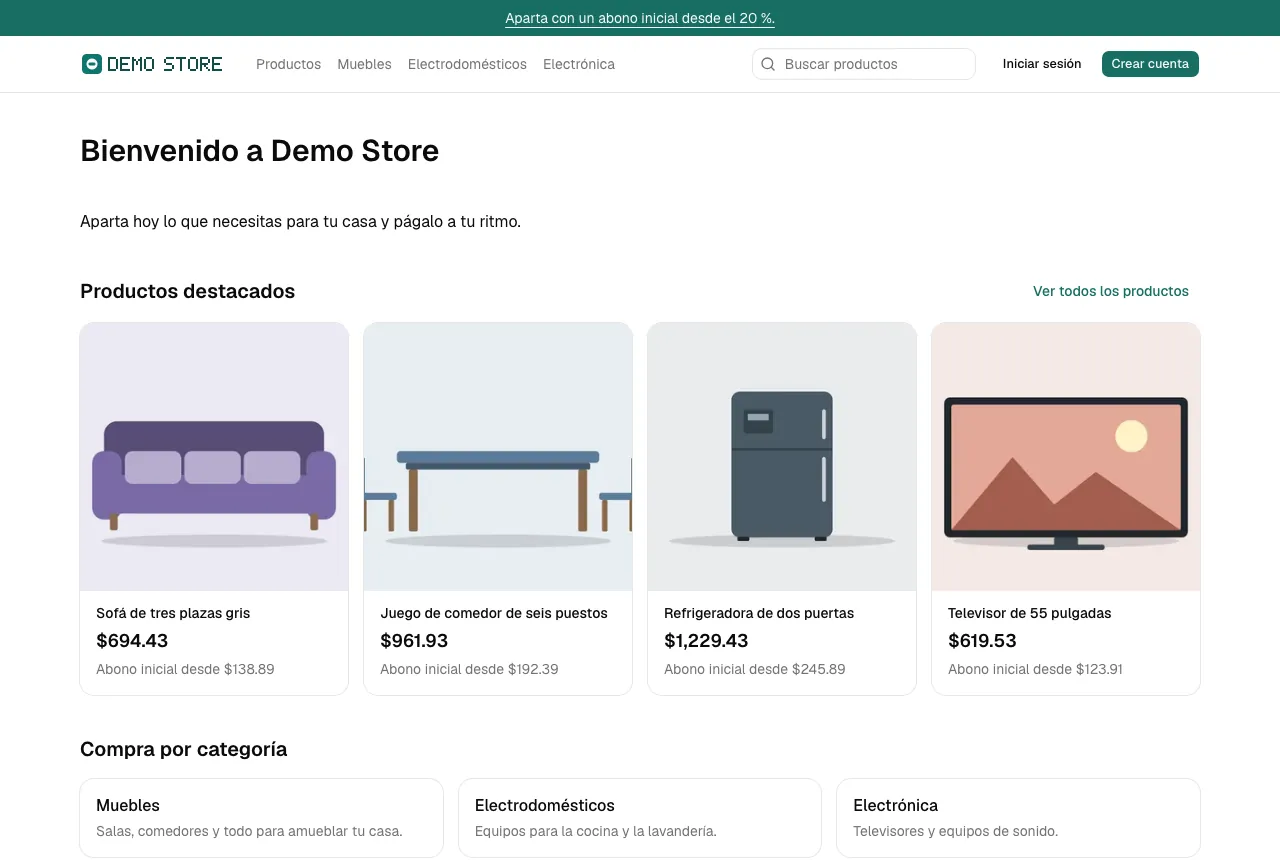This screenshot has width=1280, height=860.
Task: Open the Muebles category card
Action: [x=261, y=818]
